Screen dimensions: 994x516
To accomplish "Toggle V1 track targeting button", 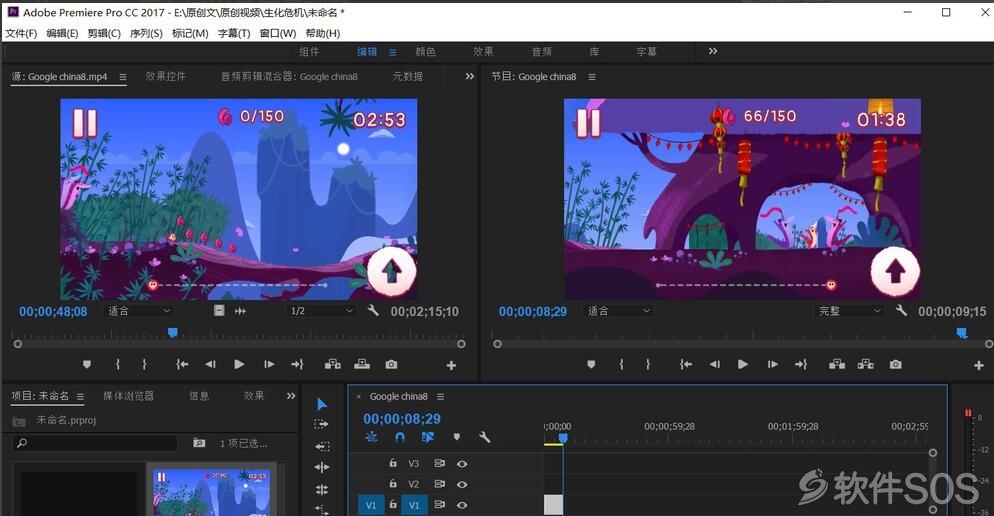I will [414, 505].
